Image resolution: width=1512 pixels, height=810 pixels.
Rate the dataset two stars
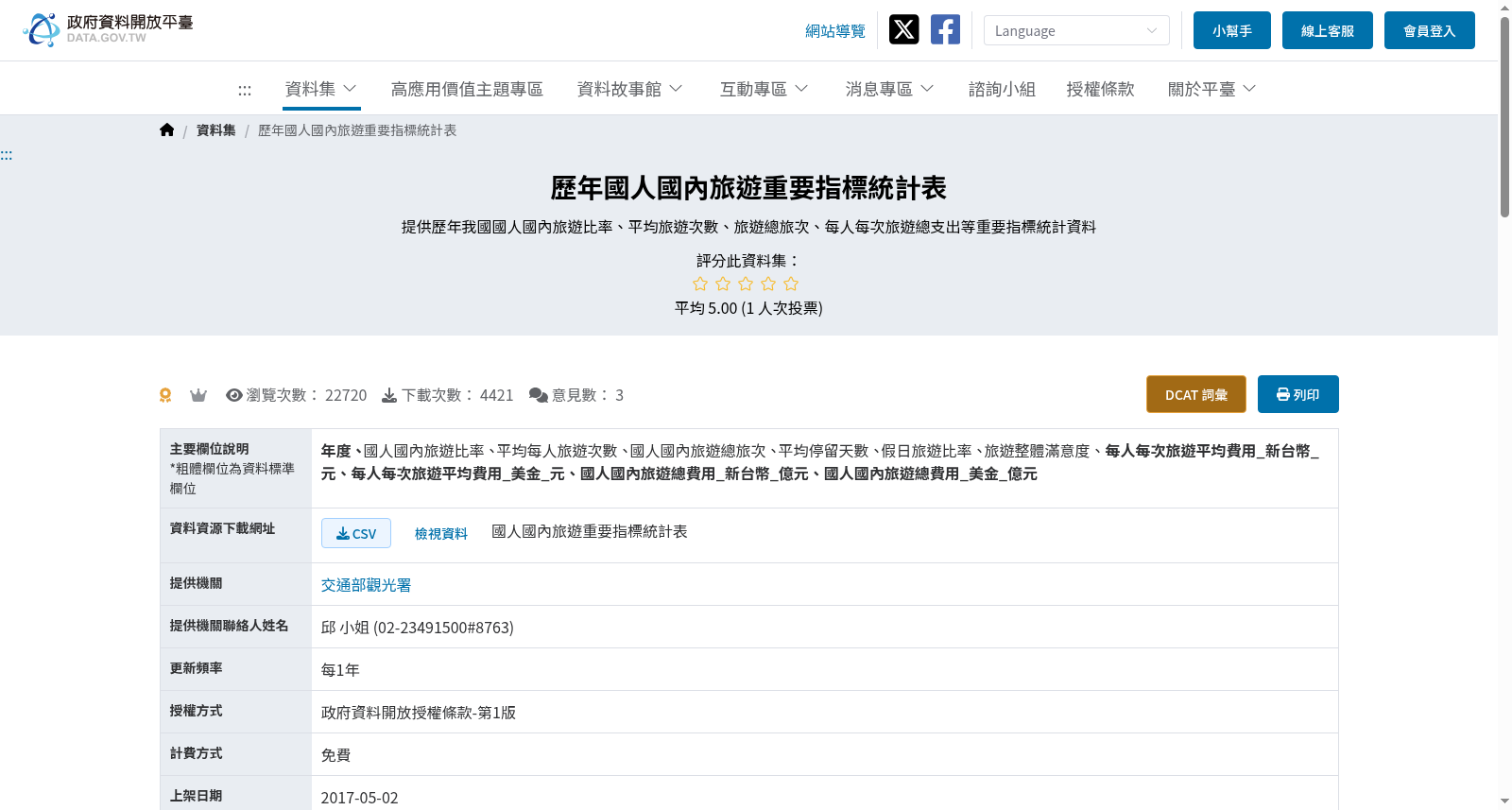click(x=723, y=284)
